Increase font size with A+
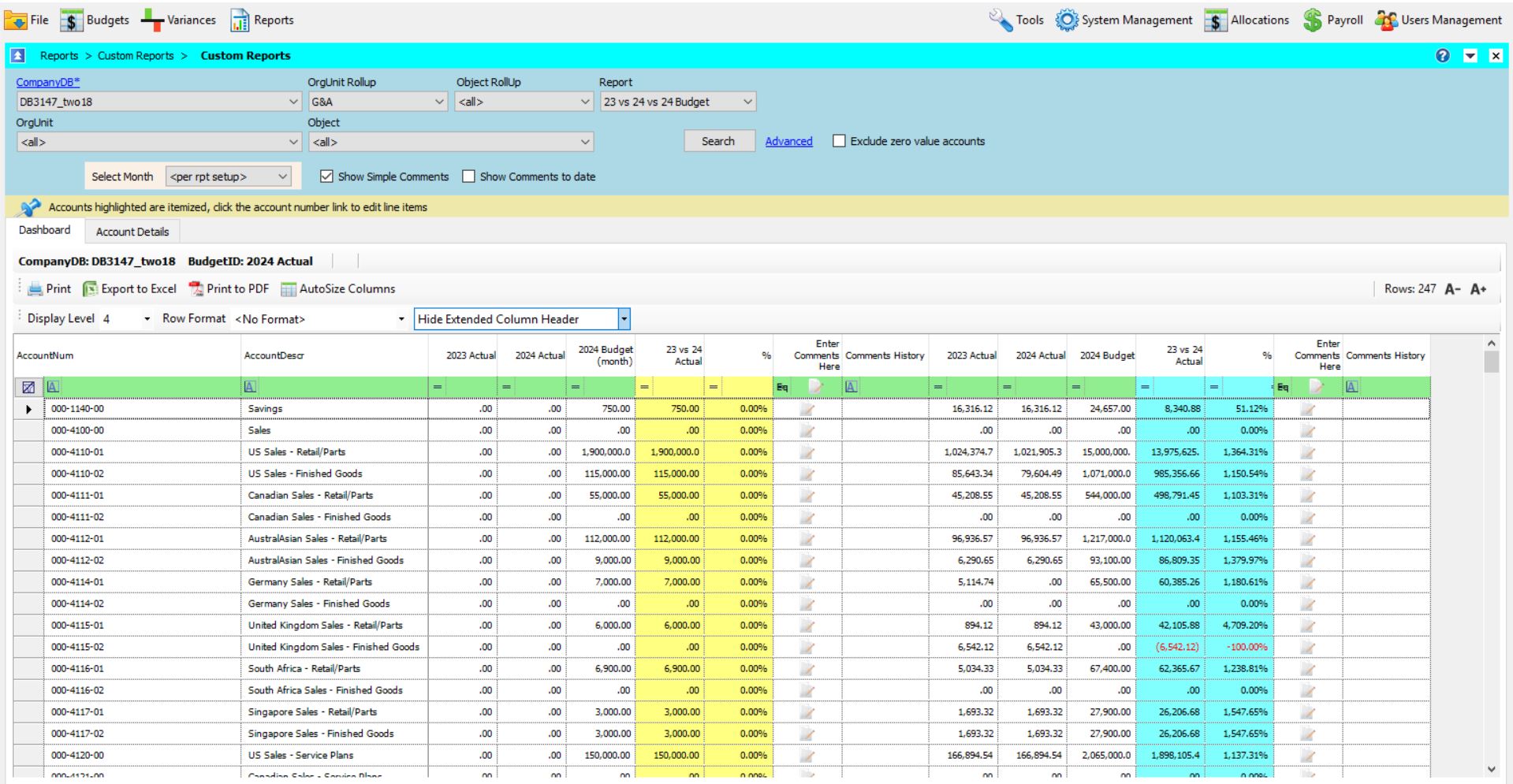The height and width of the screenshot is (784, 1513). tap(1478, 289)
